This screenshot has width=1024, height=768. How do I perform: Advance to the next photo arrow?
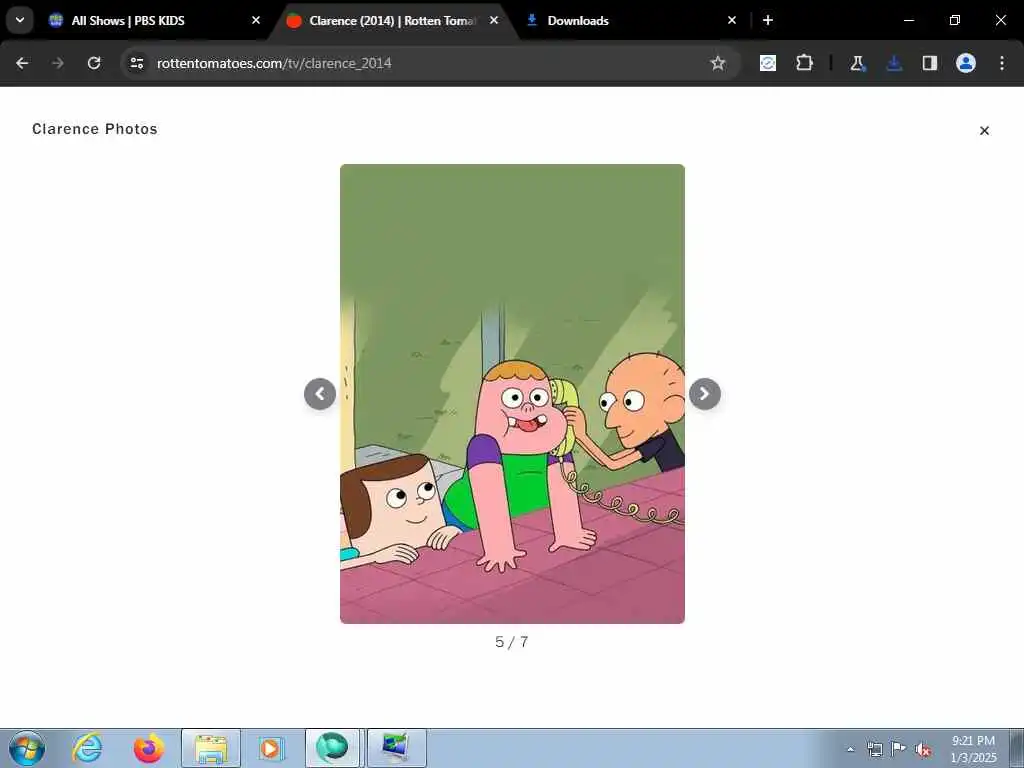705,394
